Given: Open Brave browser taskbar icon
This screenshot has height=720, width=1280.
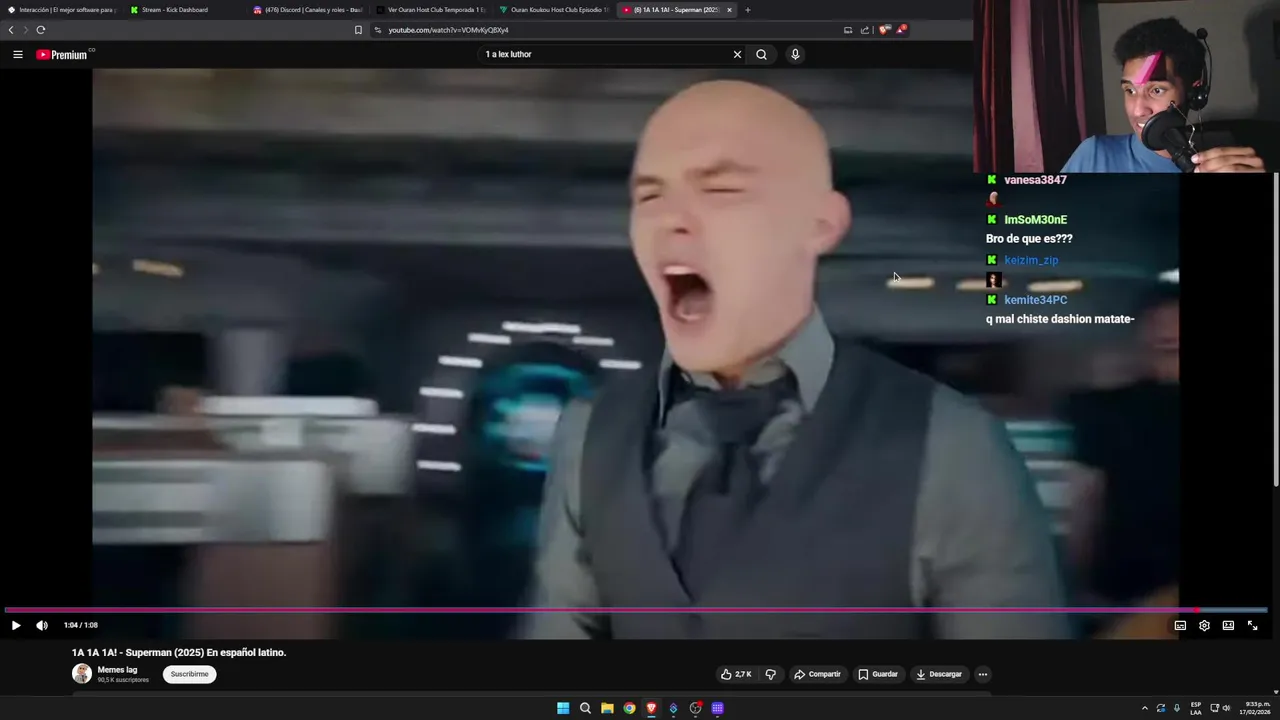Looking at the screenshot, I should tap(651, 708).
